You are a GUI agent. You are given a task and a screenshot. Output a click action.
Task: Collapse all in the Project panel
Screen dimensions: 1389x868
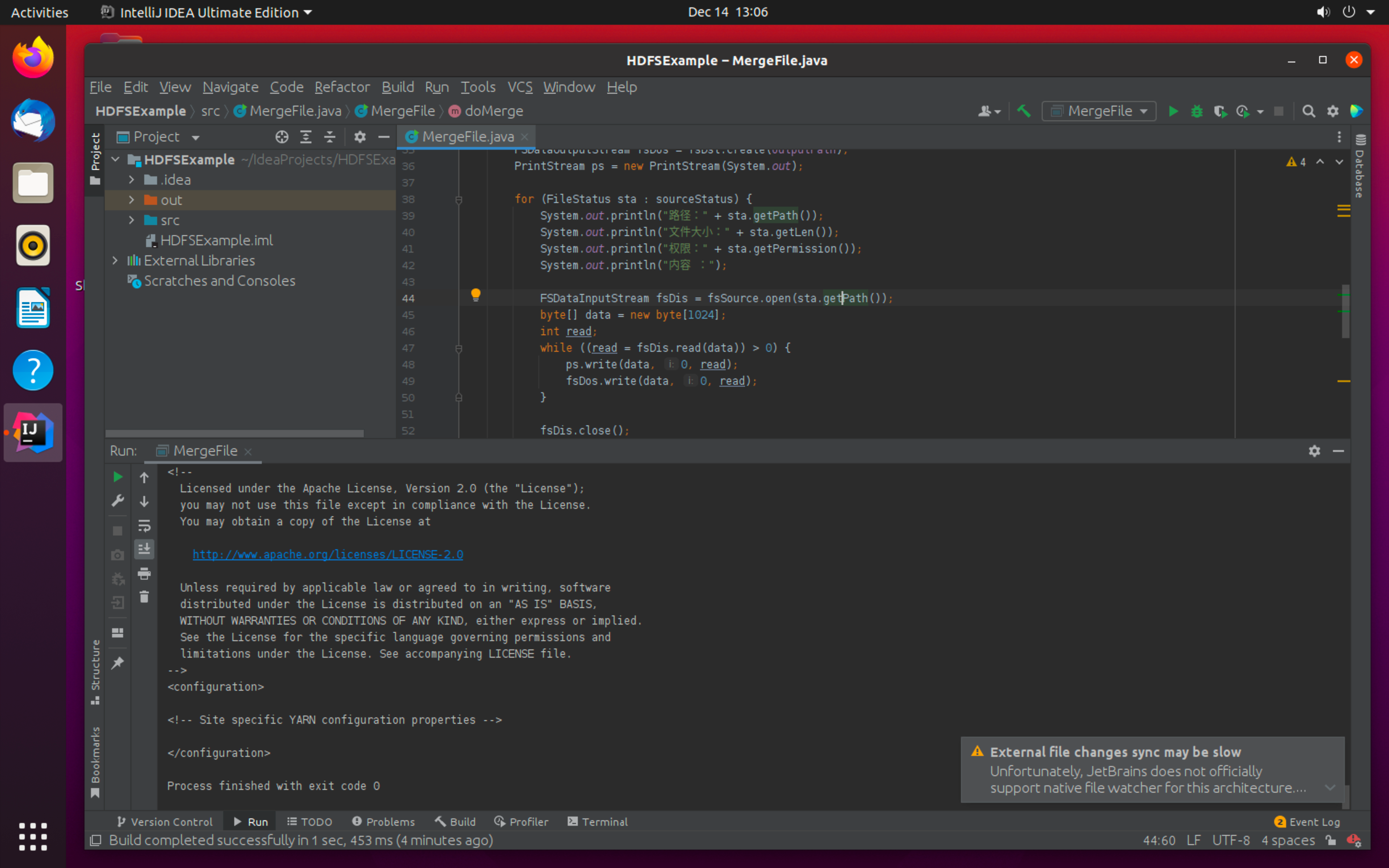[x=329, y=137]
